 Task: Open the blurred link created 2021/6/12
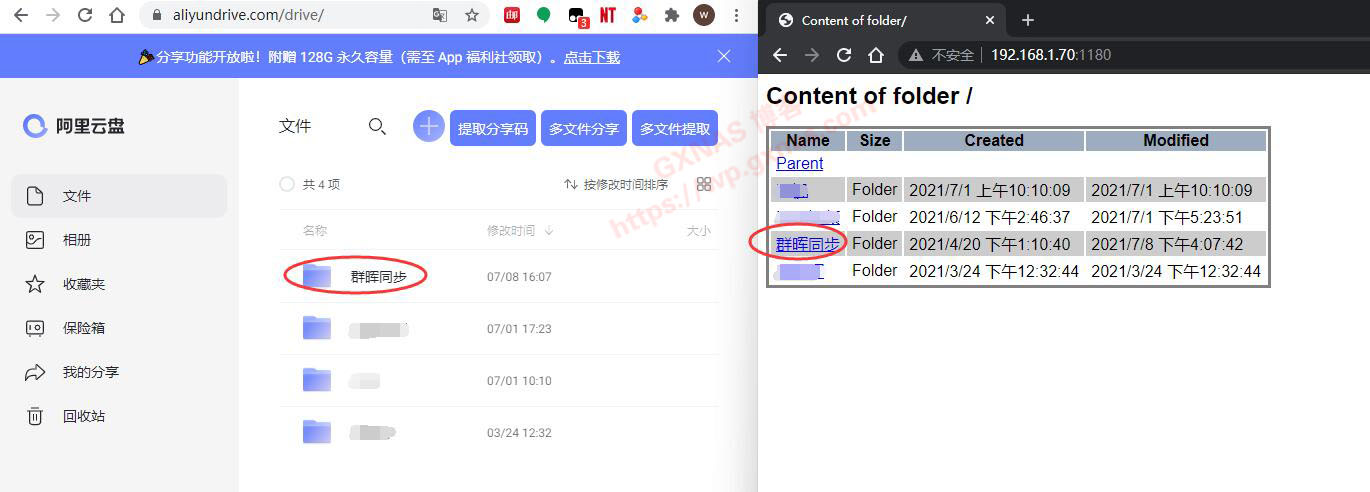[808, 216]
